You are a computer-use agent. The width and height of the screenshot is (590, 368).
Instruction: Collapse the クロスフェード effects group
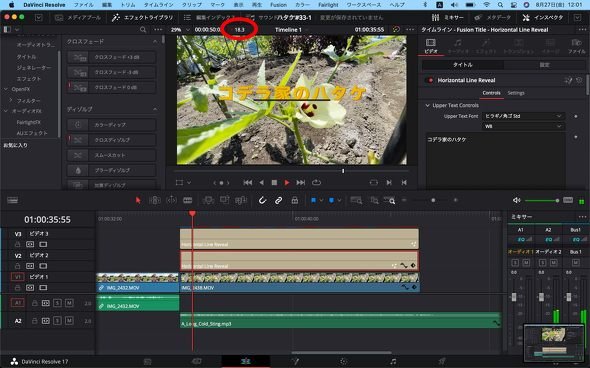155,41
